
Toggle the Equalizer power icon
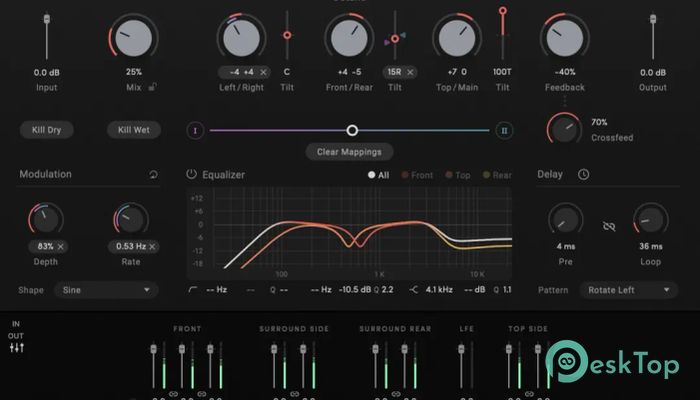click(192, 174)
